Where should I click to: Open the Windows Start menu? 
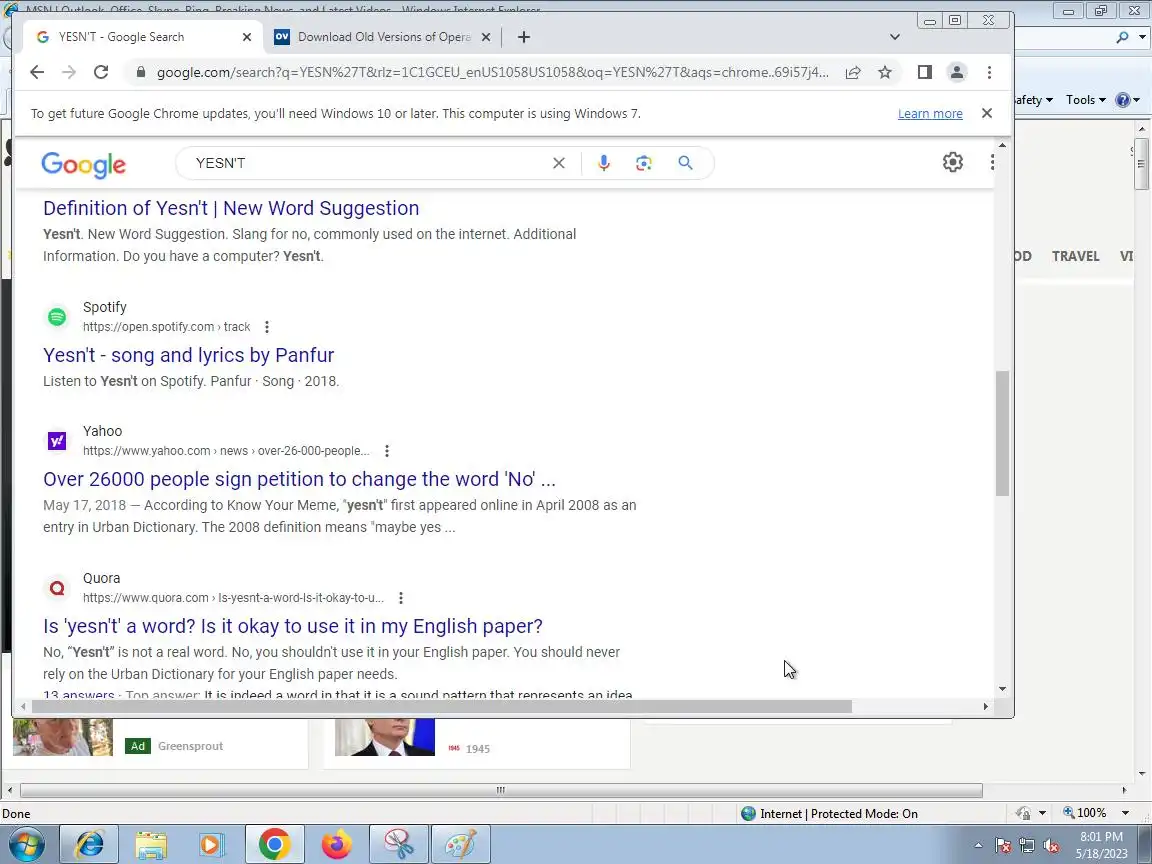click(x=26, y=844)
